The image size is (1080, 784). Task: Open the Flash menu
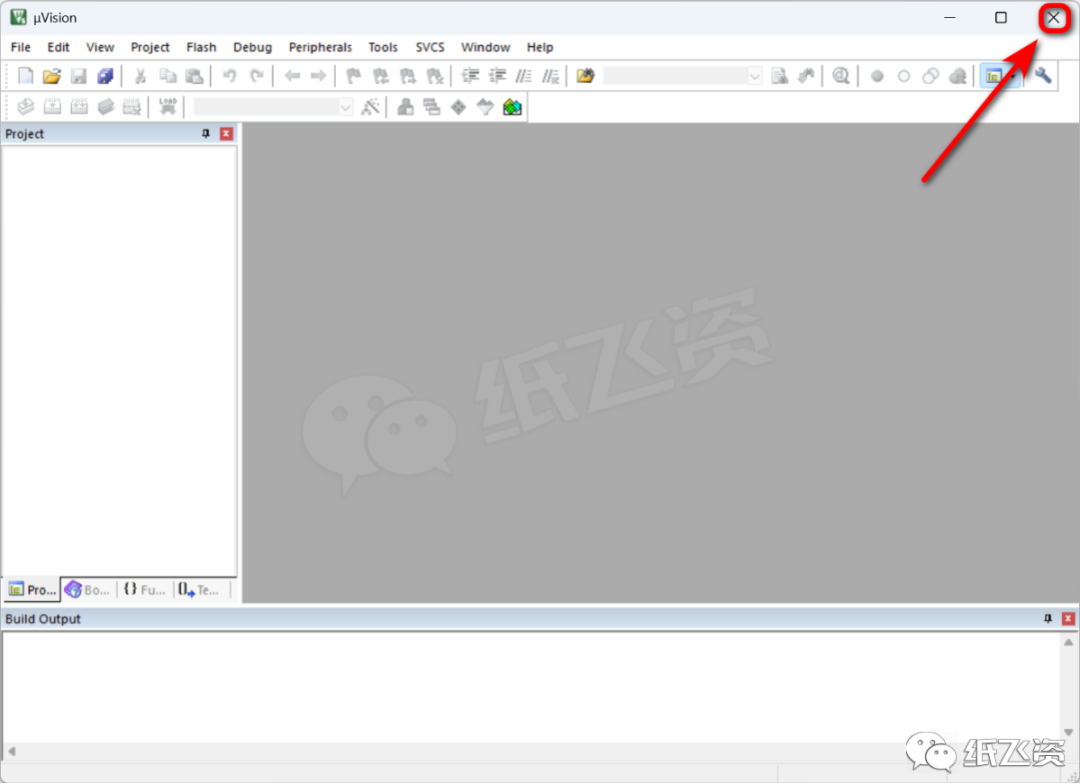(x=201, y=47)
